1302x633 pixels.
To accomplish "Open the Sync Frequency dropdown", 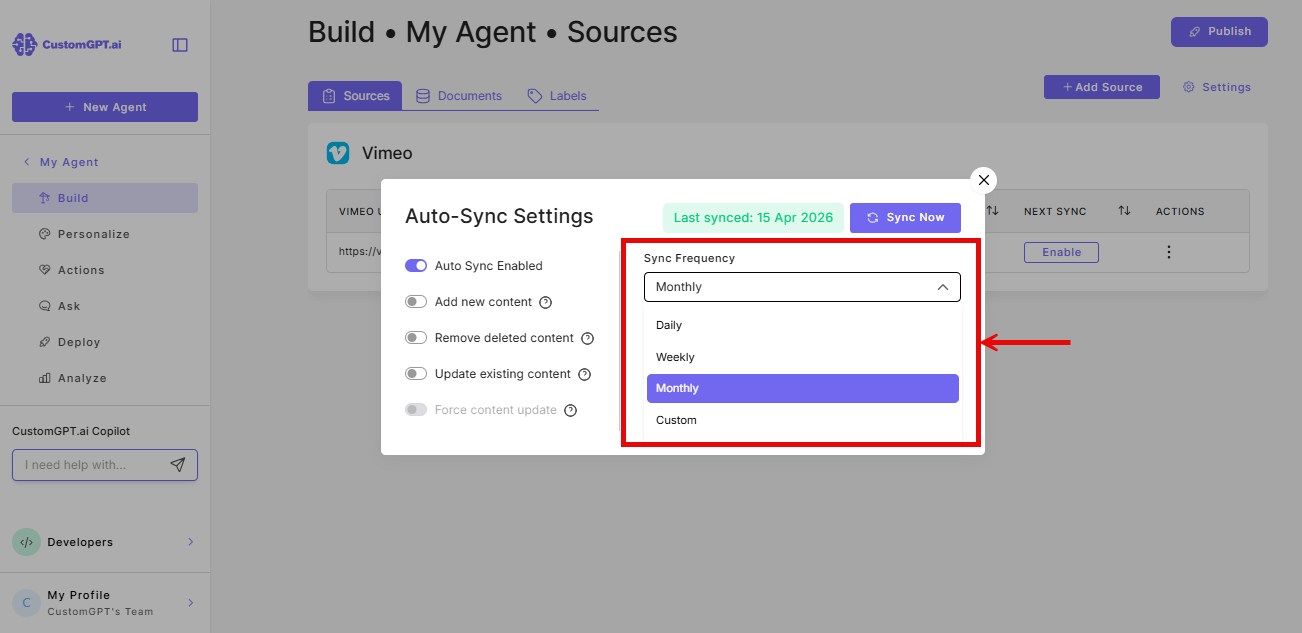I will tap(802, 287).
